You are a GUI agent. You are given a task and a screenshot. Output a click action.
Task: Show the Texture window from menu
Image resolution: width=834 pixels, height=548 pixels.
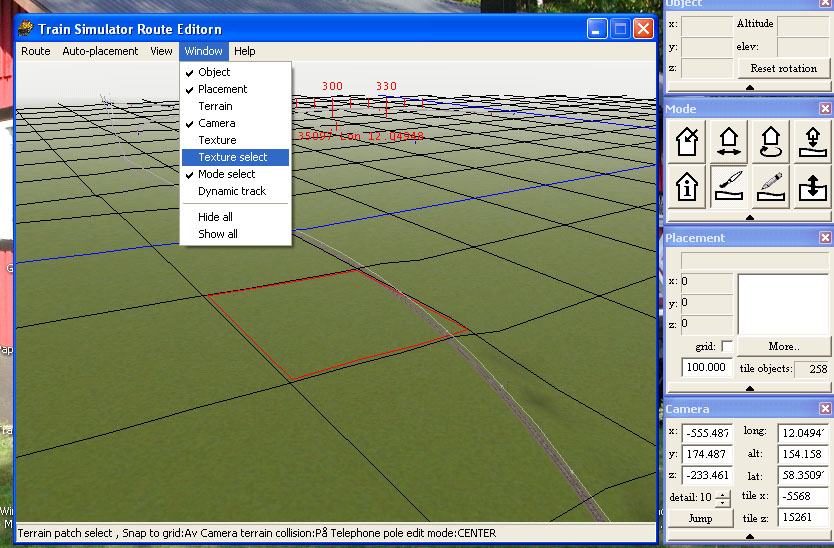235,140
